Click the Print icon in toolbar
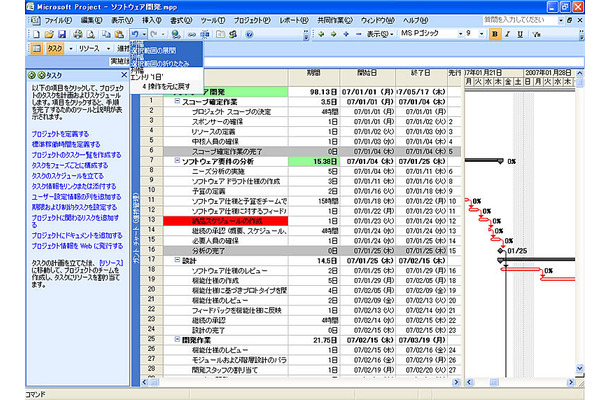This screenshot has width=610, height=400. [78, 34]
